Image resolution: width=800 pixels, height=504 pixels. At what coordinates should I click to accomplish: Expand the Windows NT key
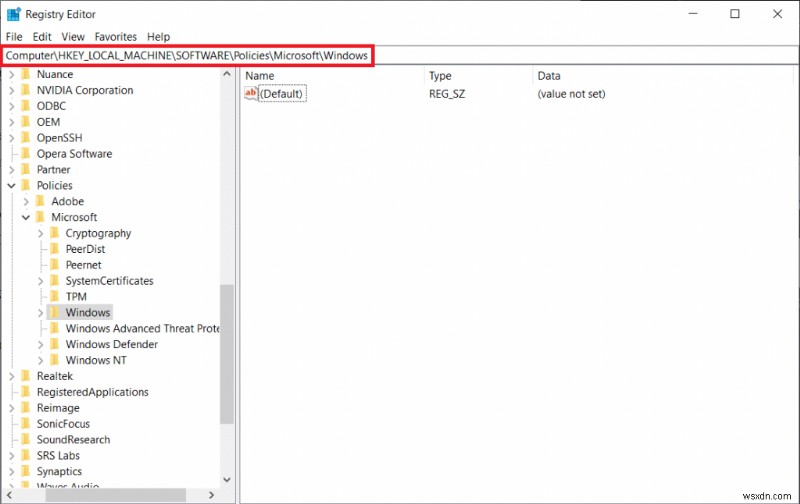40,360
